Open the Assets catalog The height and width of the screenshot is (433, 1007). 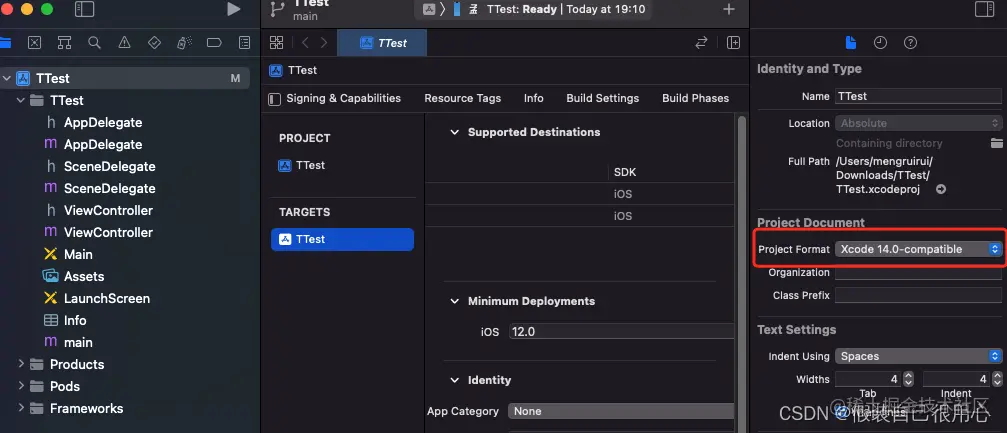click(83, 276)
